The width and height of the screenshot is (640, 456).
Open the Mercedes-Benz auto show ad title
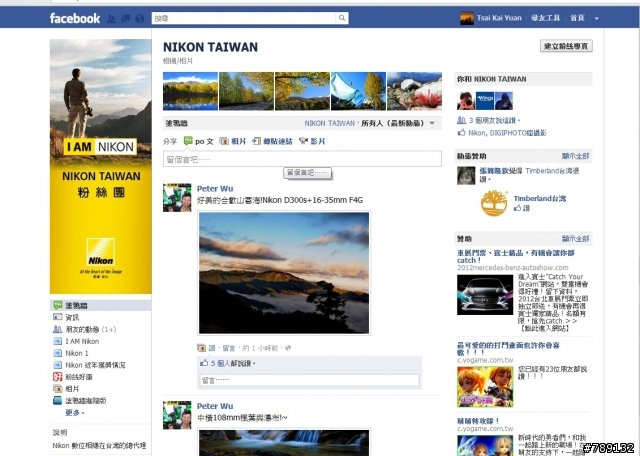tap(516, 256)
